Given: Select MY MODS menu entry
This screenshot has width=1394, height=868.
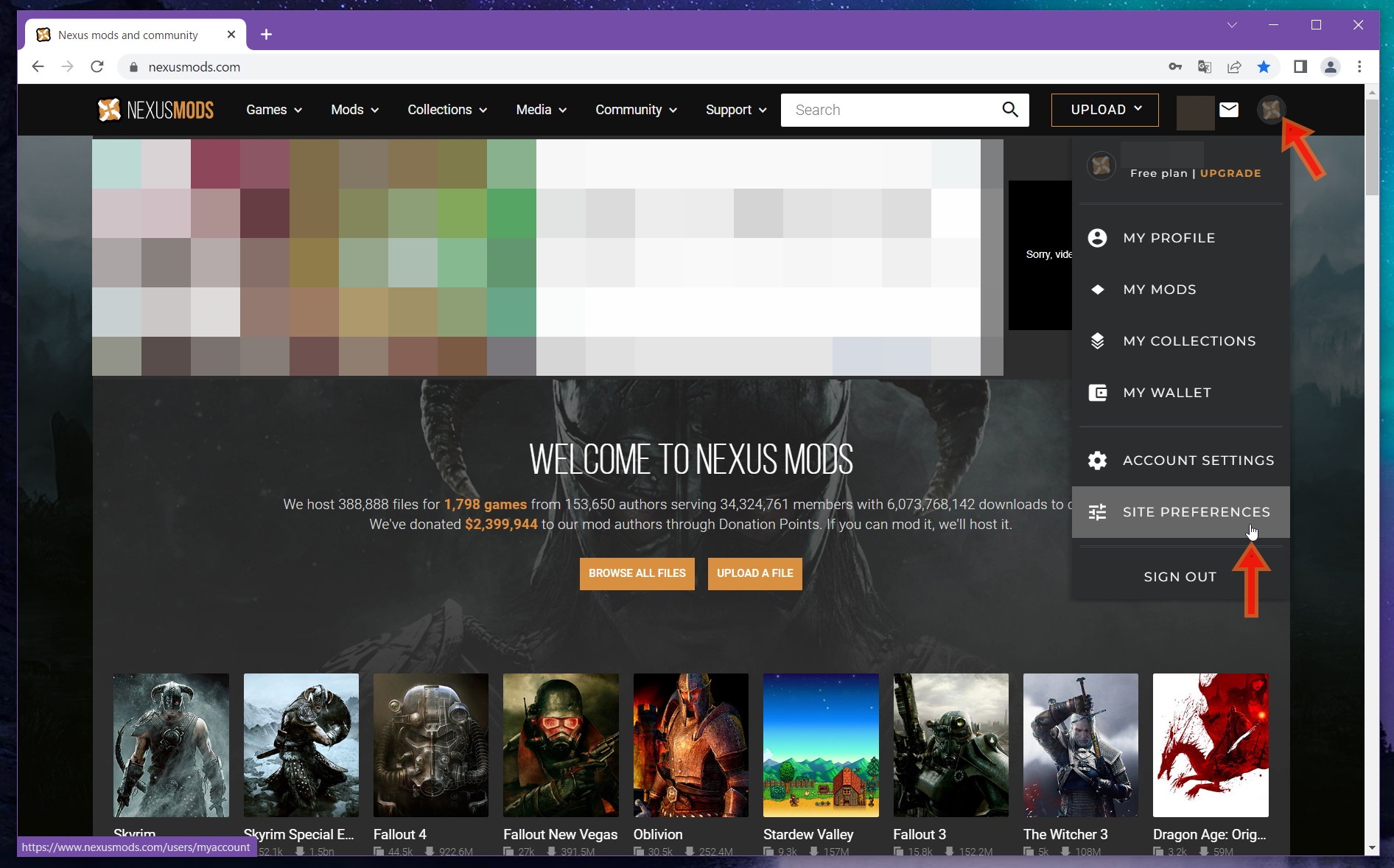Looking at the screenshot, I should click(x=1181, y=290).
